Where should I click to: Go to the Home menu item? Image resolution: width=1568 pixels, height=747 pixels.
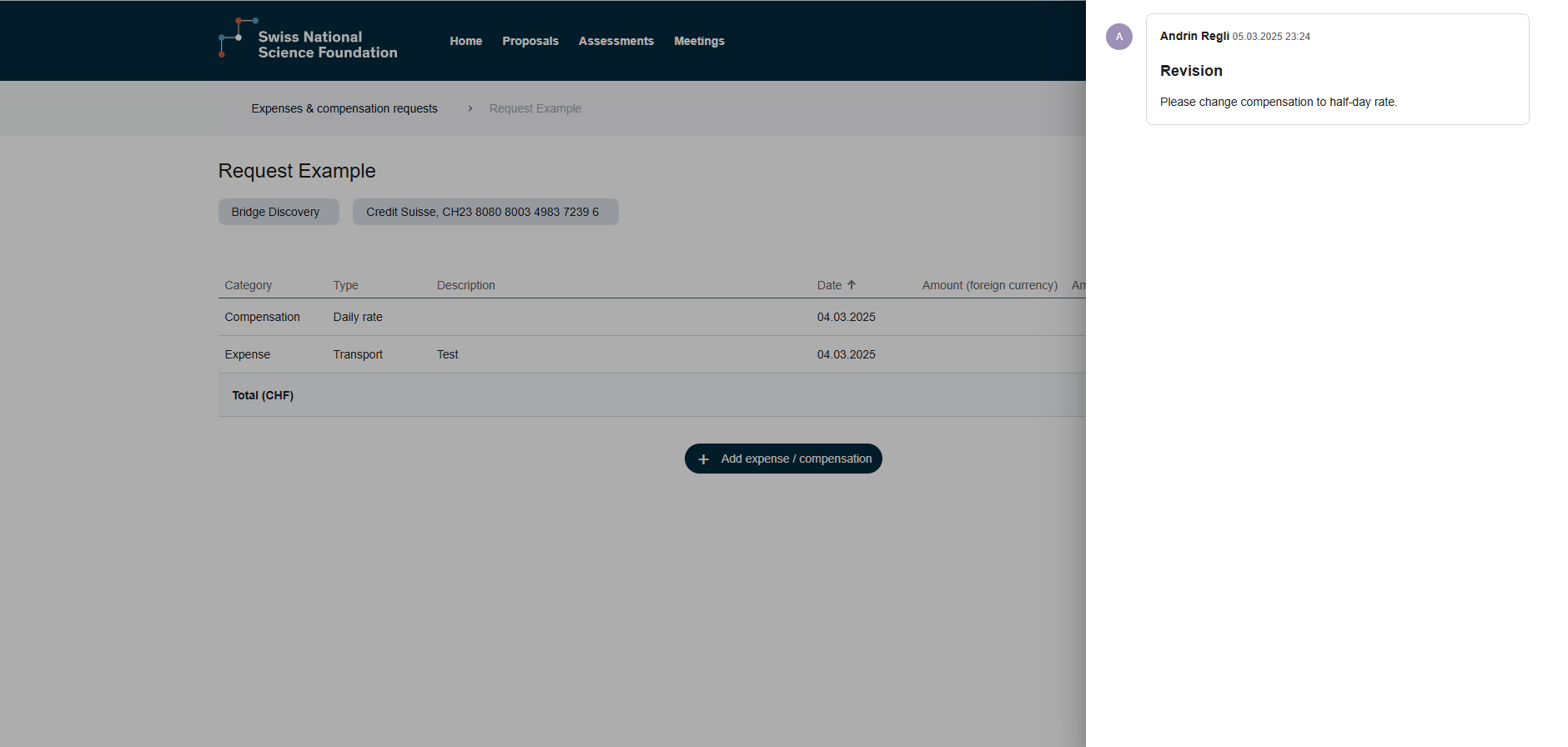point(465,41)
